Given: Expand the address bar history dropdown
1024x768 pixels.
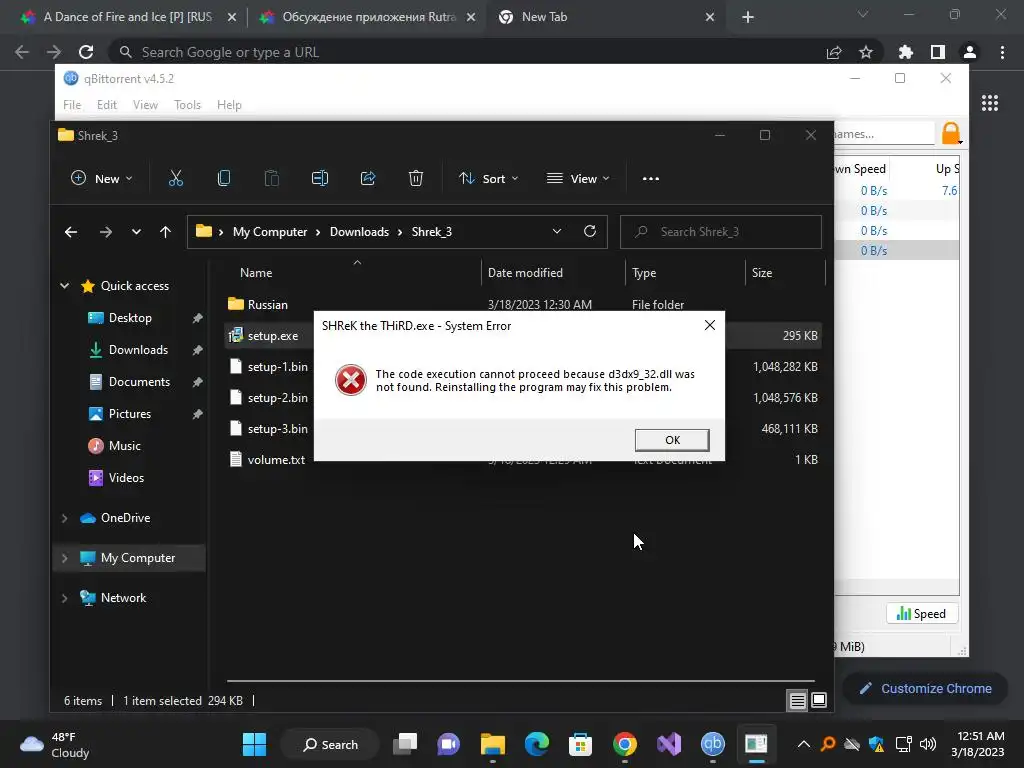Looking at the screenshot, I should coord(557,231).
